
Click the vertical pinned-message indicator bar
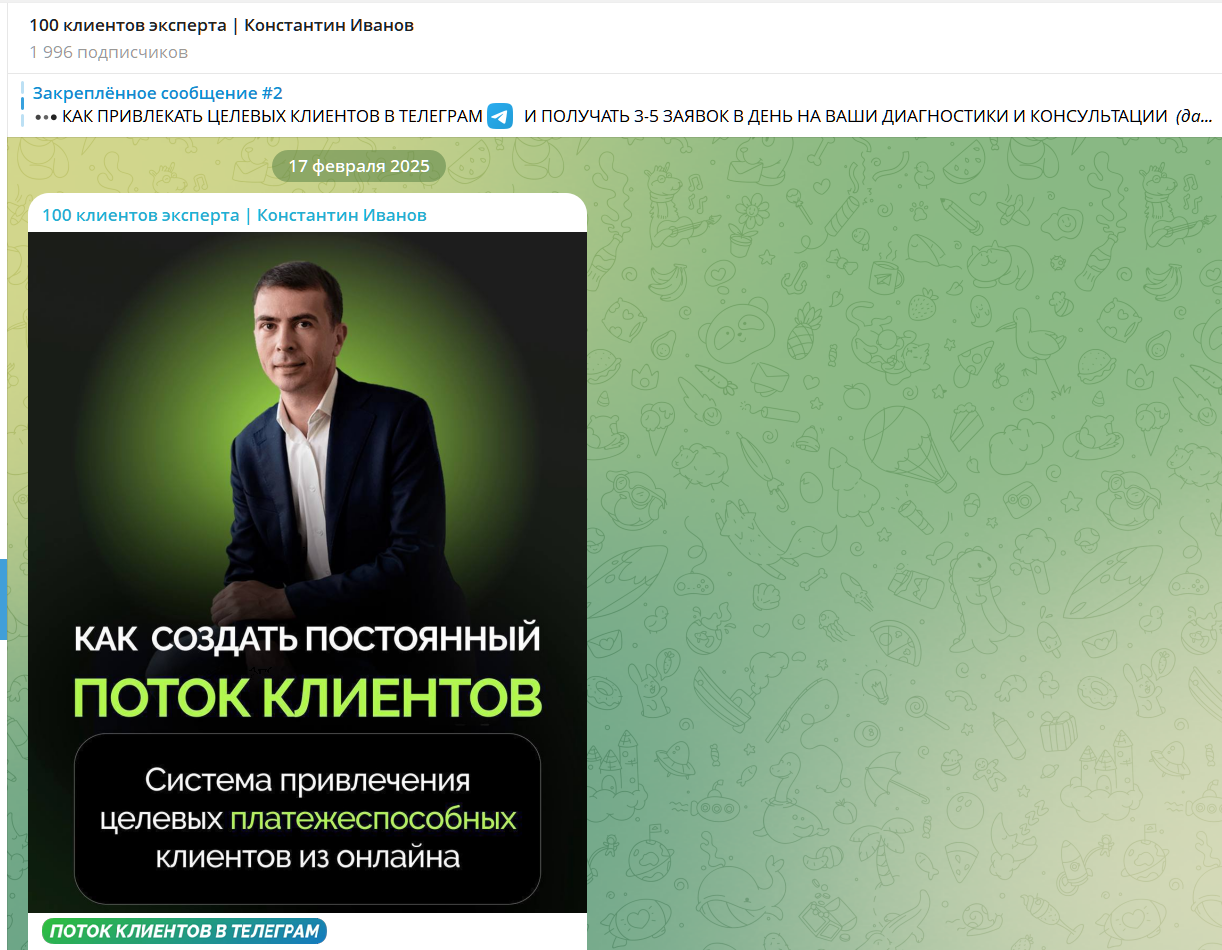coord(22,104)
